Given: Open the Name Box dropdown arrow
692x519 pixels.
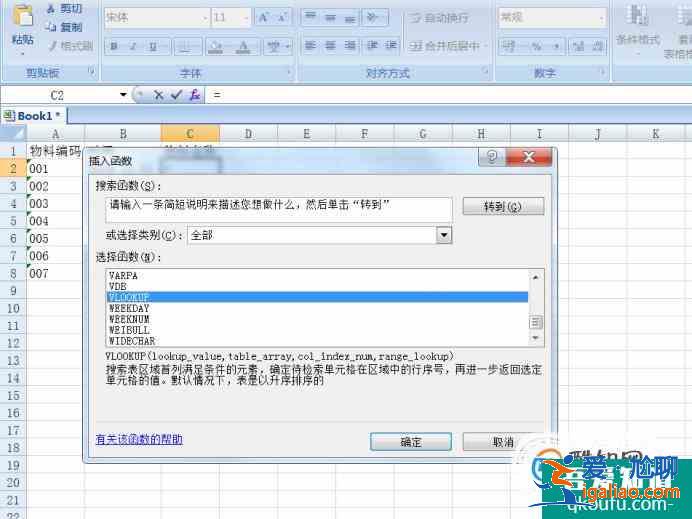Looking at the screenshot, I should [x=123, y=94].
